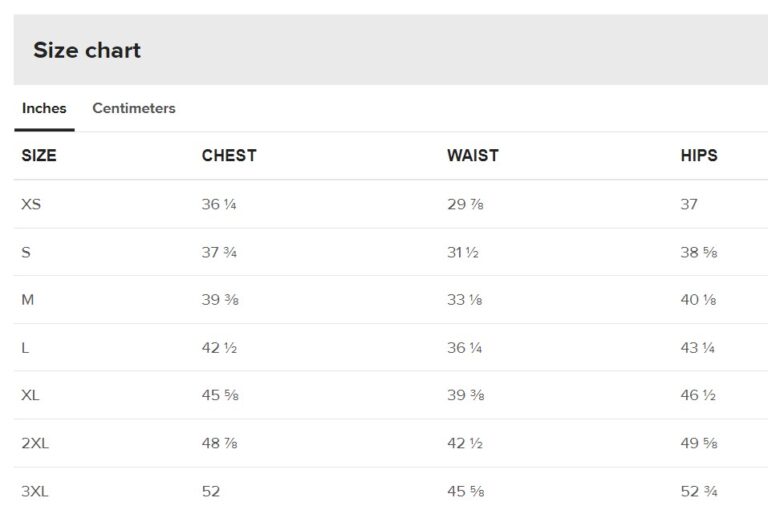Image resolution: width=768 pixels, height=514 pixels.
Task: Select the S size row label
Action: (x=26, y=252)
